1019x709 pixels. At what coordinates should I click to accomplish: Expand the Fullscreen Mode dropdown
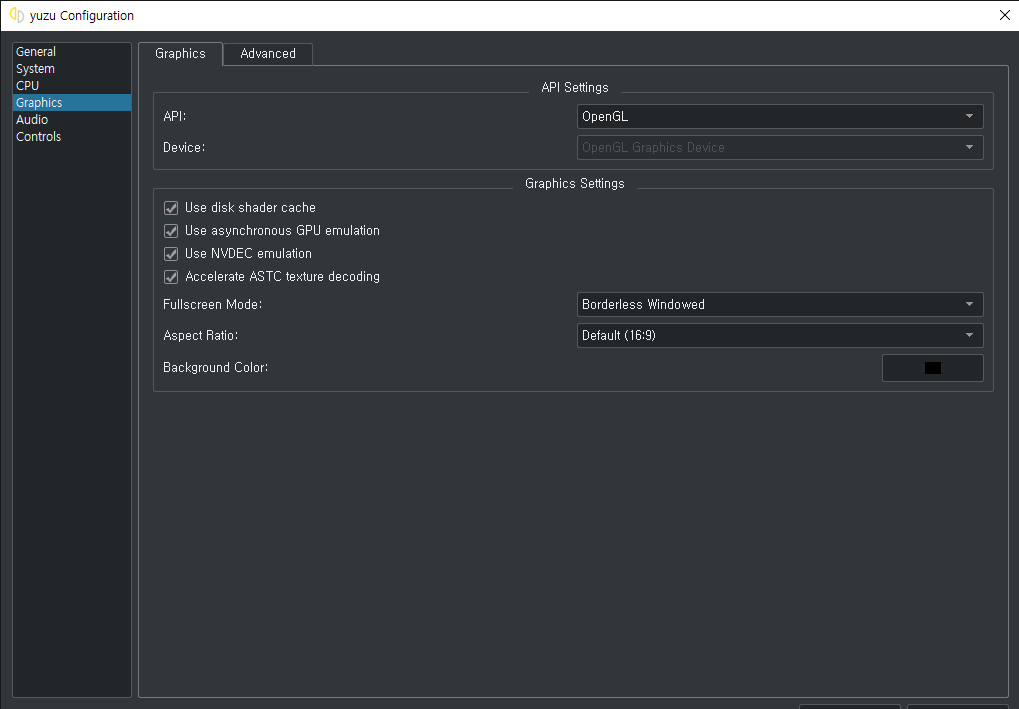click(x=780, y=304)
